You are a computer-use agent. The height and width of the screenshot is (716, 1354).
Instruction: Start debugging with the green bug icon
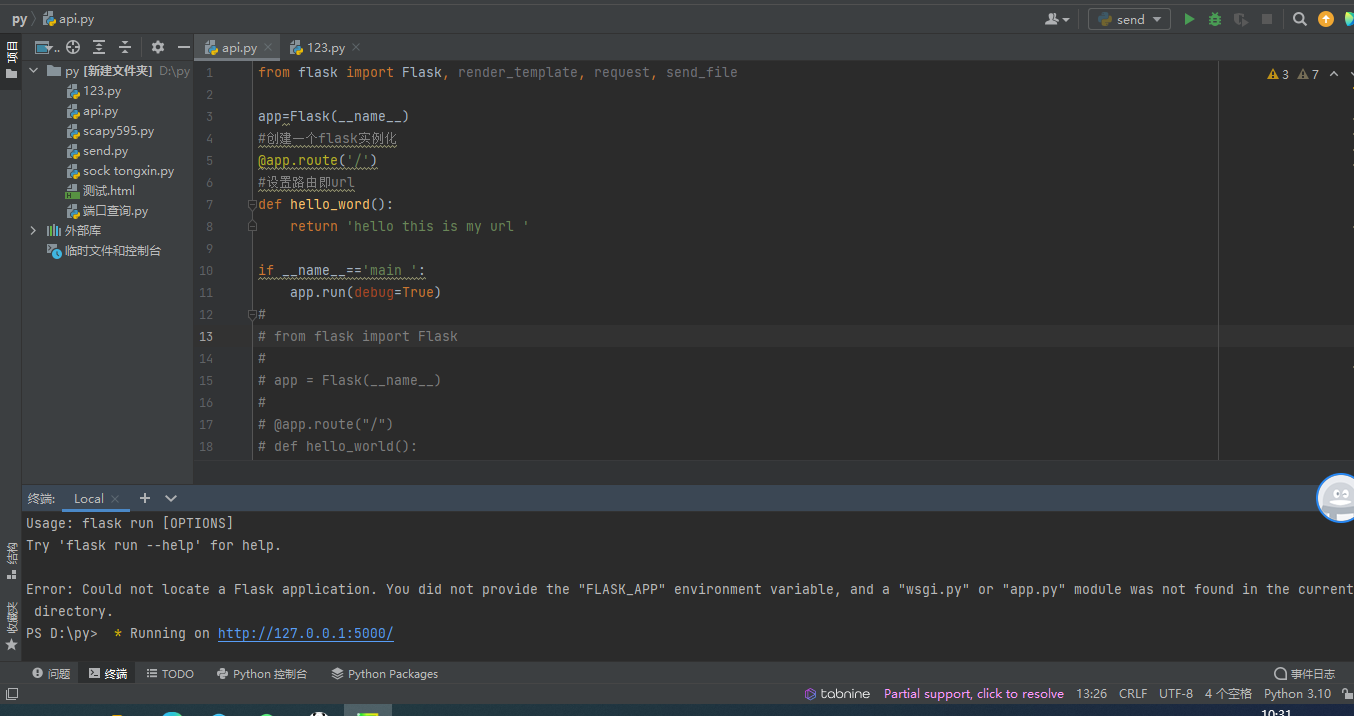(x=1215, y=19)
